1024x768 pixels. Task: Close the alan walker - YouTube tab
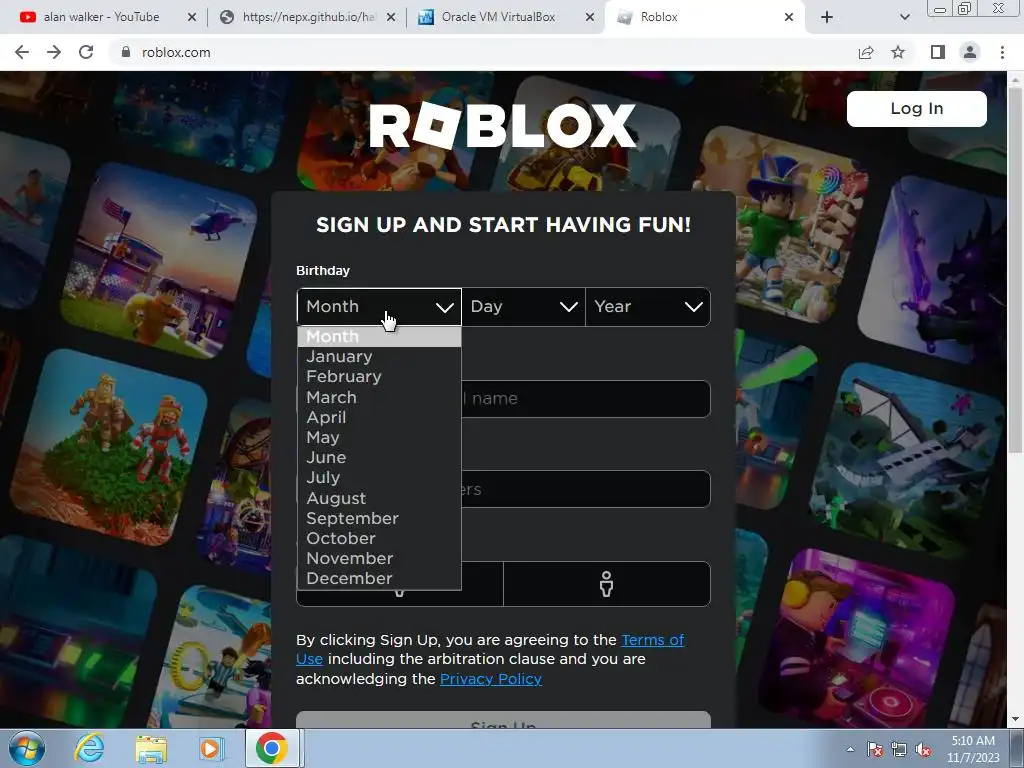coord(191,17)
